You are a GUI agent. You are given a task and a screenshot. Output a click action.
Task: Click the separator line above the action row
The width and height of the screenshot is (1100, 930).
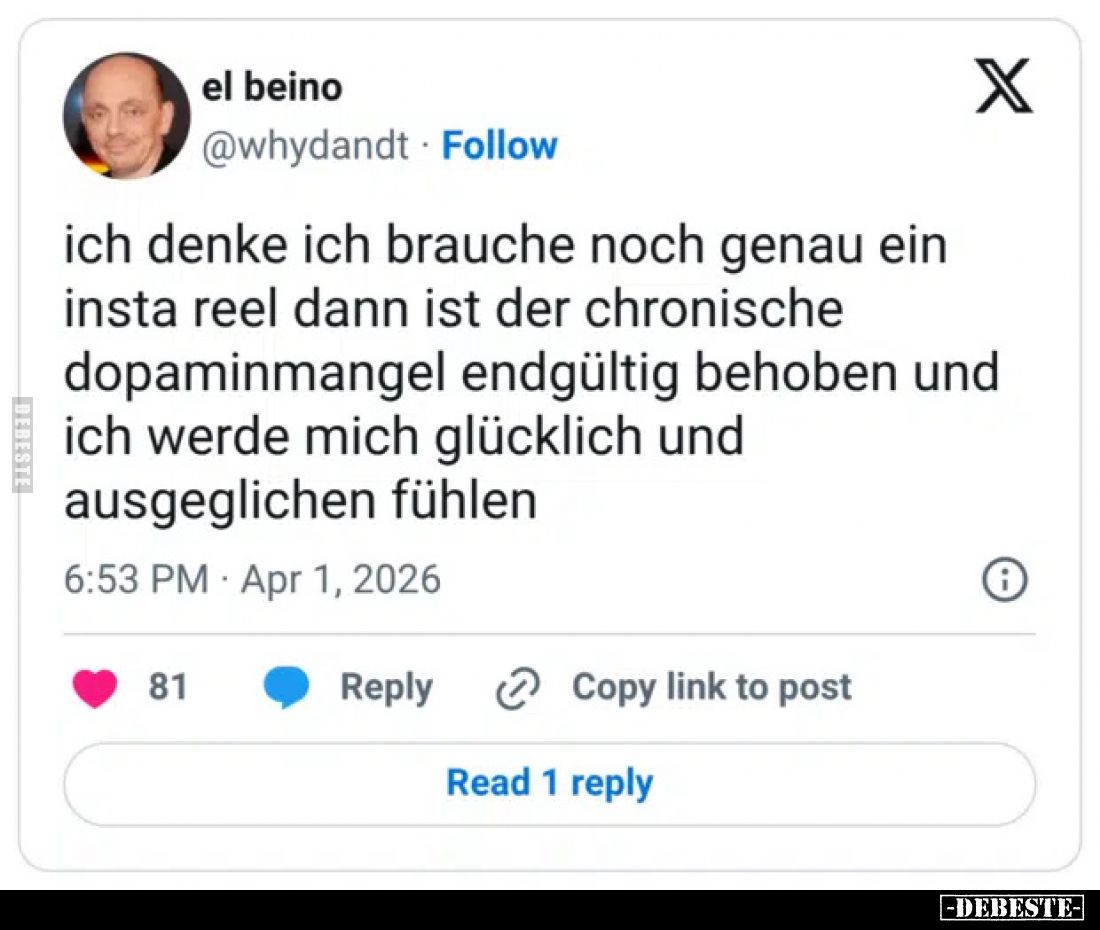(x=549, y=637)
